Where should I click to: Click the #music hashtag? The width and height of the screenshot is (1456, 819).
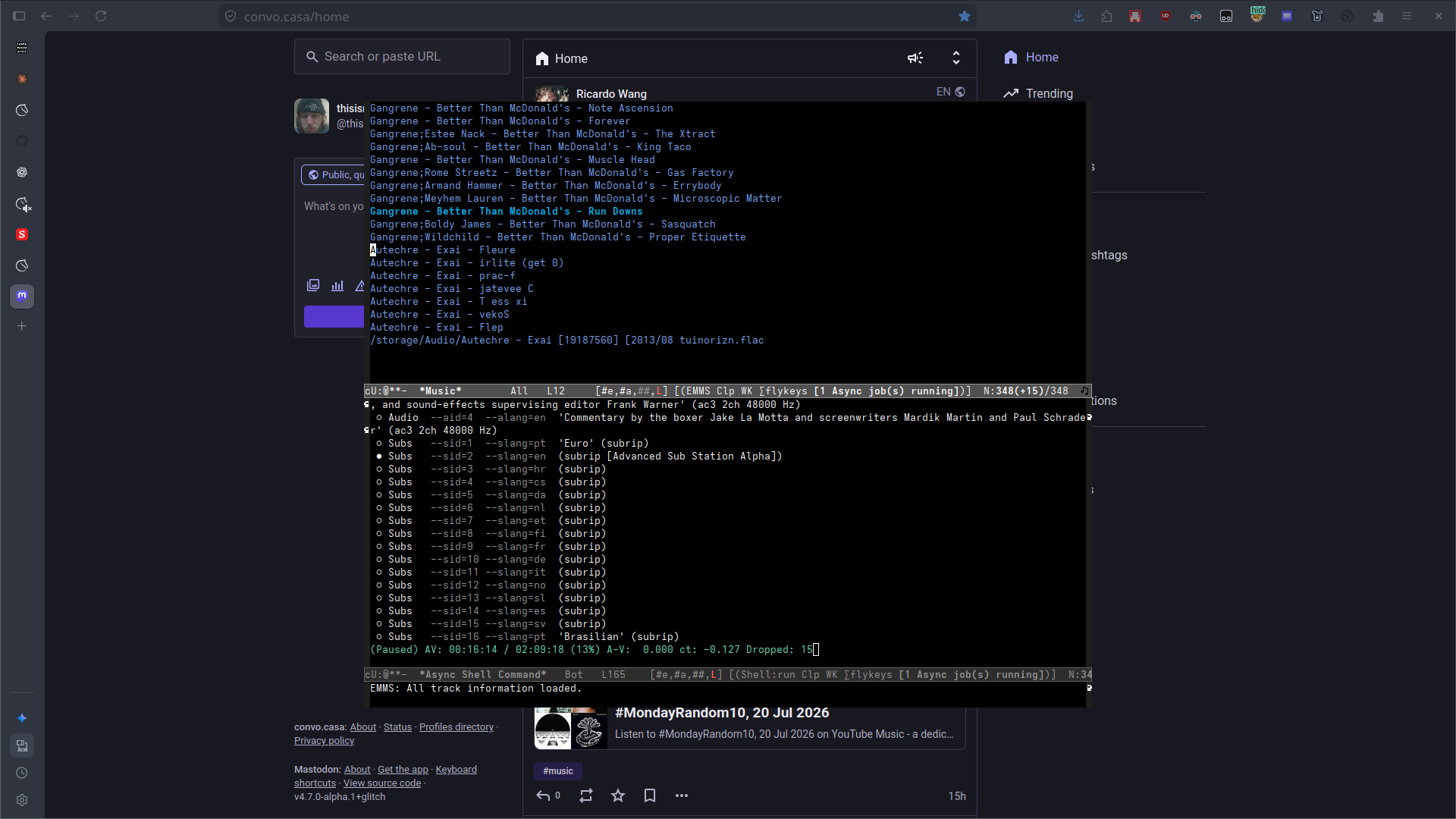(558, 771)
